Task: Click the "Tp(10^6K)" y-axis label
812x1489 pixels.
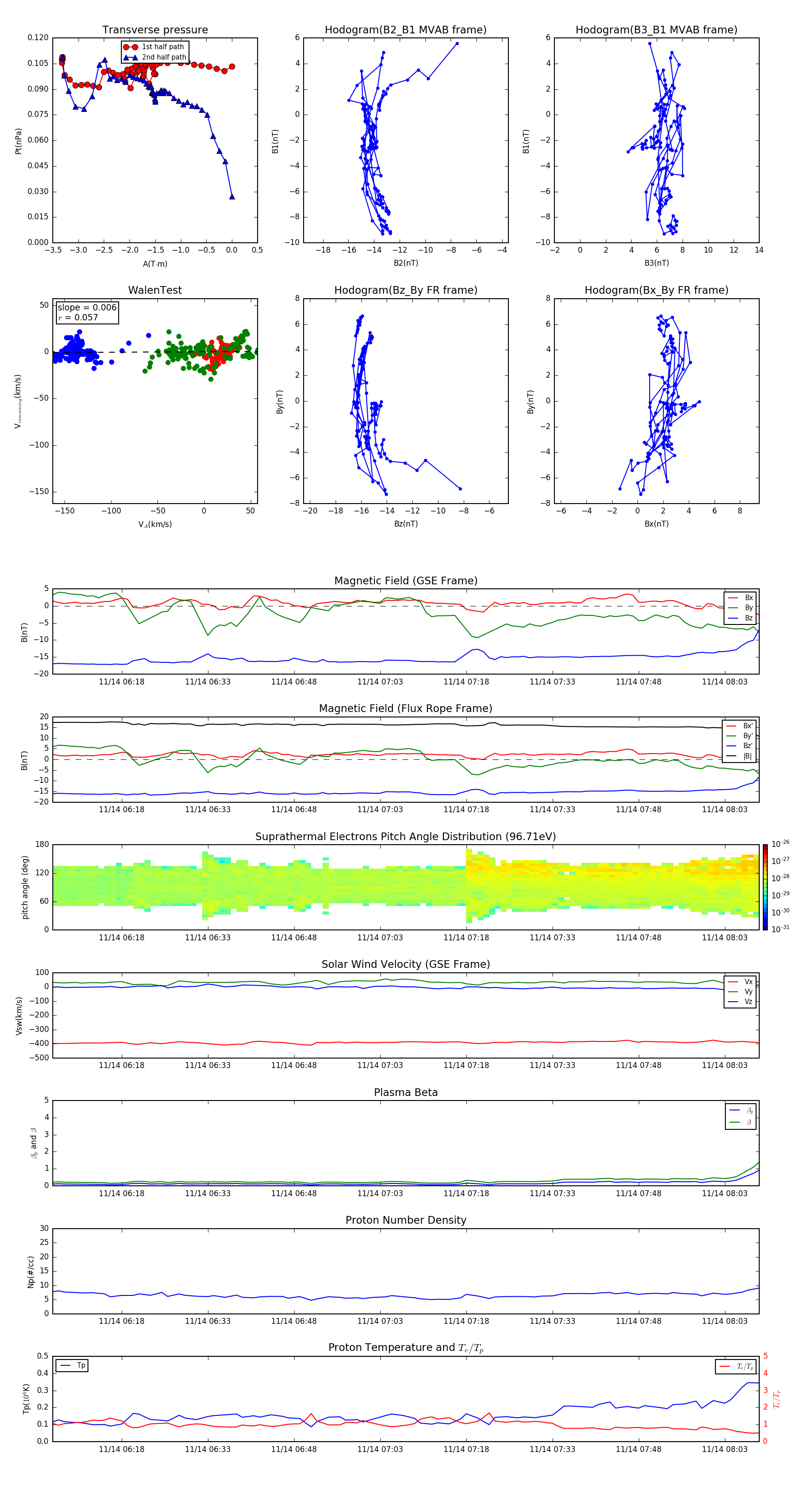Action: 26,1399
